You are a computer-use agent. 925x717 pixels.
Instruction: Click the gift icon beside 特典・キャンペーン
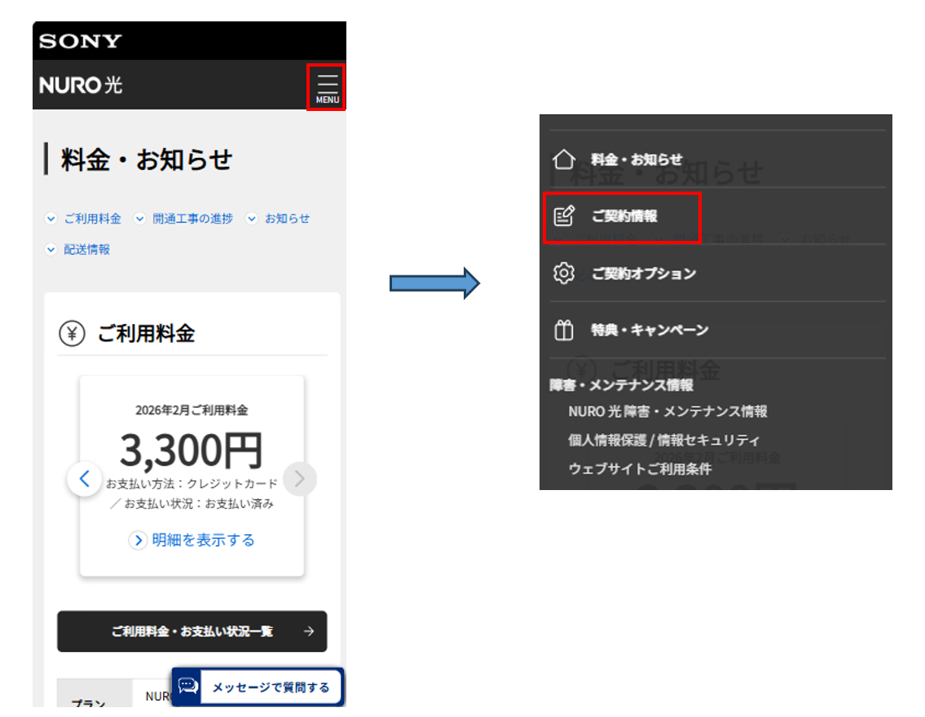pyautogui.click(x=564, y=330)
